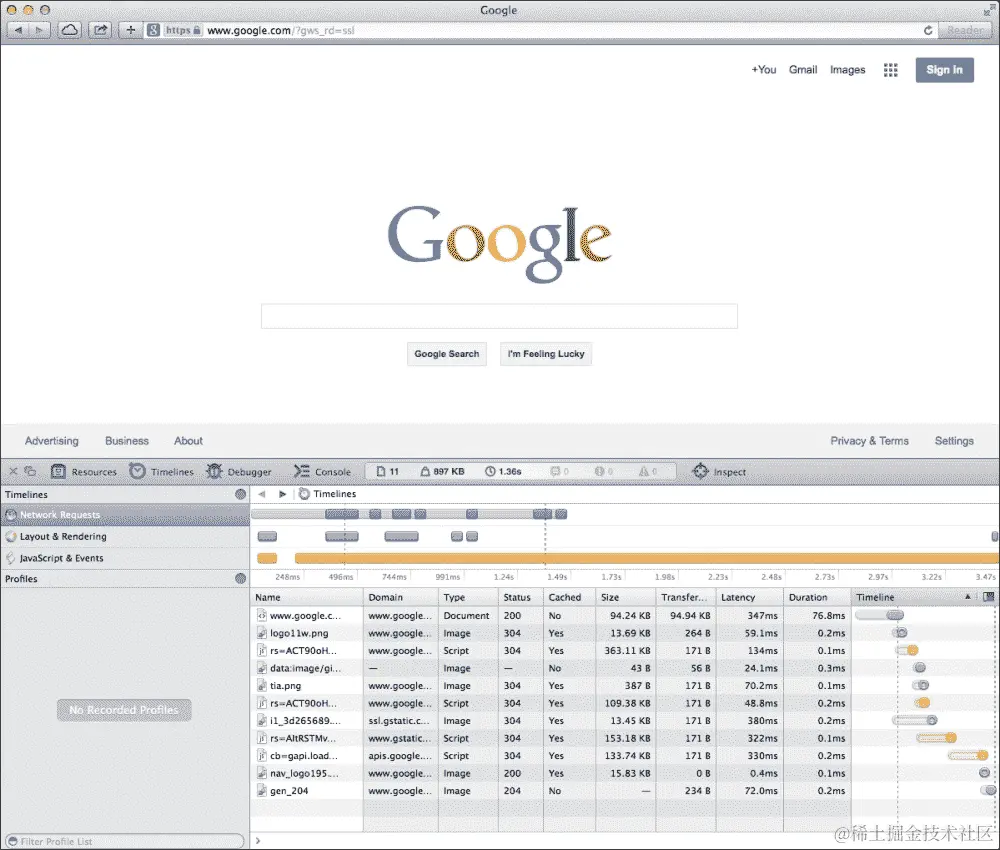This screenshot has height=850, width=1000.
Task: Switch to the Resources tab
Action: (84, 472)
